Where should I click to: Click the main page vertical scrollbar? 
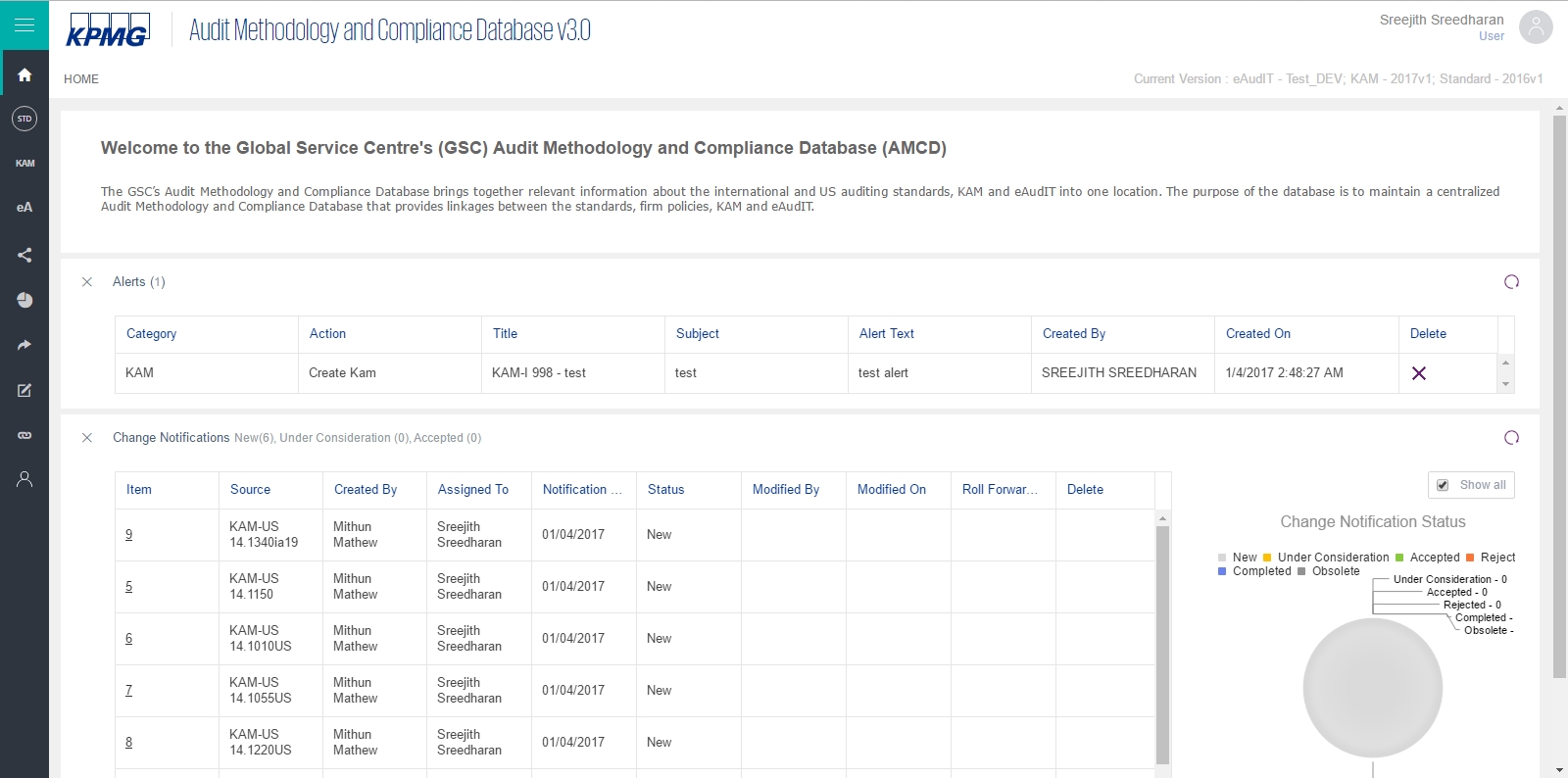[x=1559, y=397]
